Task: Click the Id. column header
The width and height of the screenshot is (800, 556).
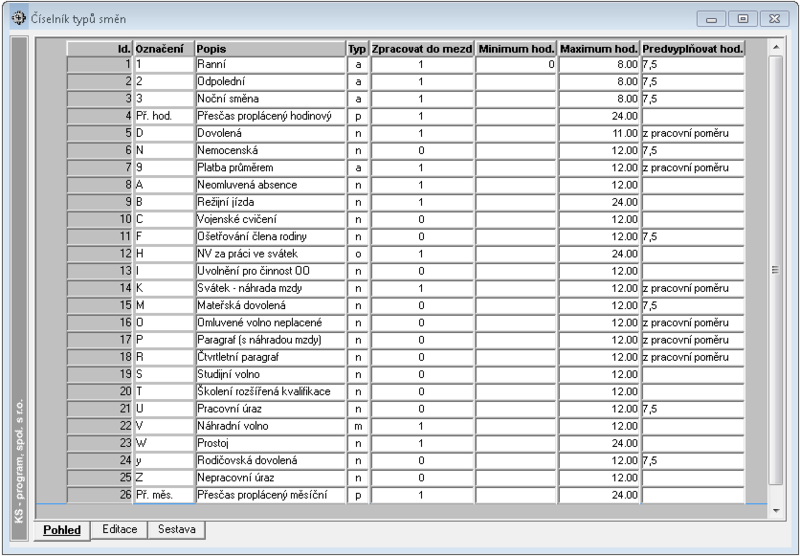Action: click(99, 49)
